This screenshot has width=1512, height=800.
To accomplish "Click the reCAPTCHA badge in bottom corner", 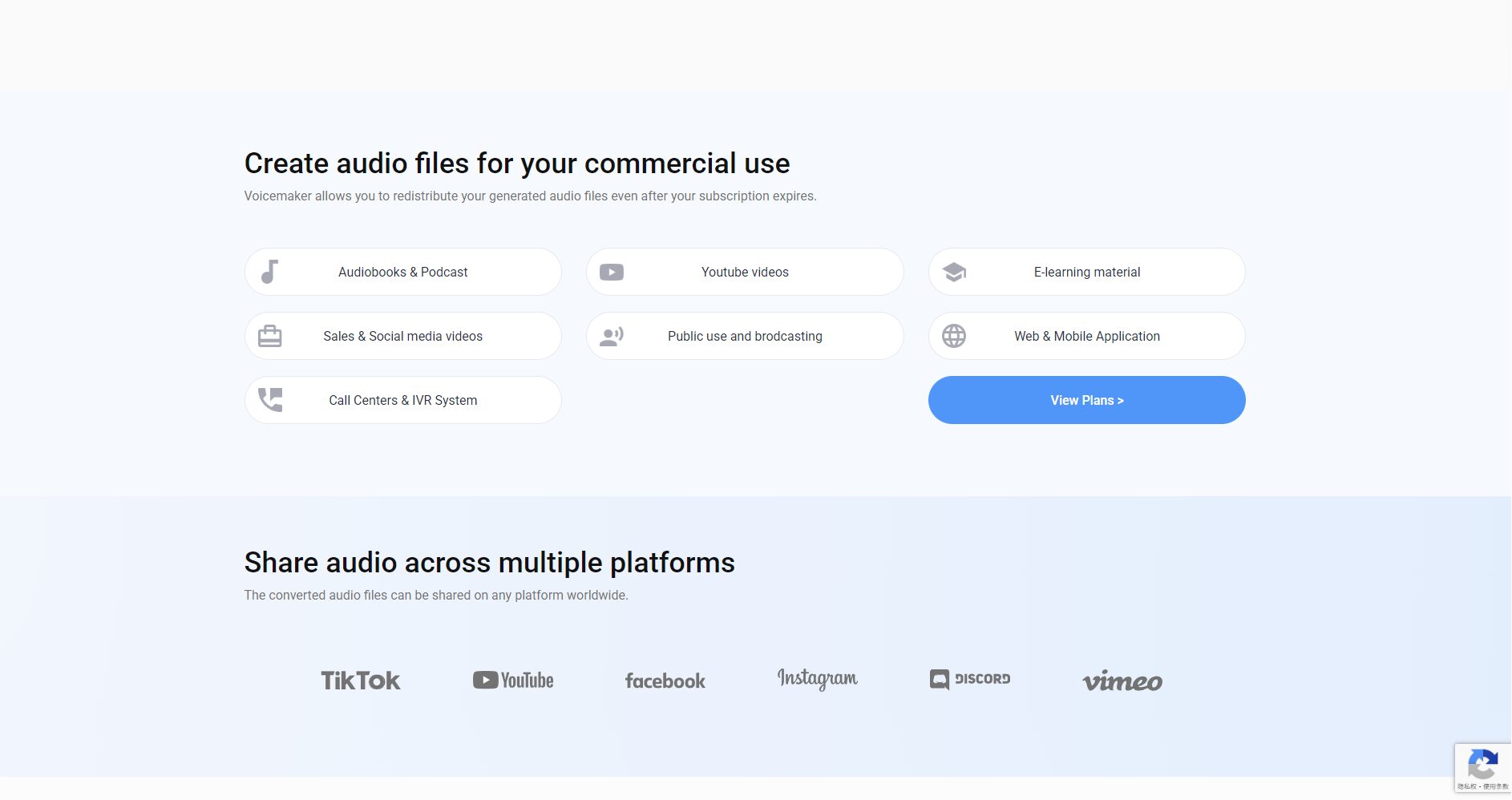I will [x=1482, y=767].
